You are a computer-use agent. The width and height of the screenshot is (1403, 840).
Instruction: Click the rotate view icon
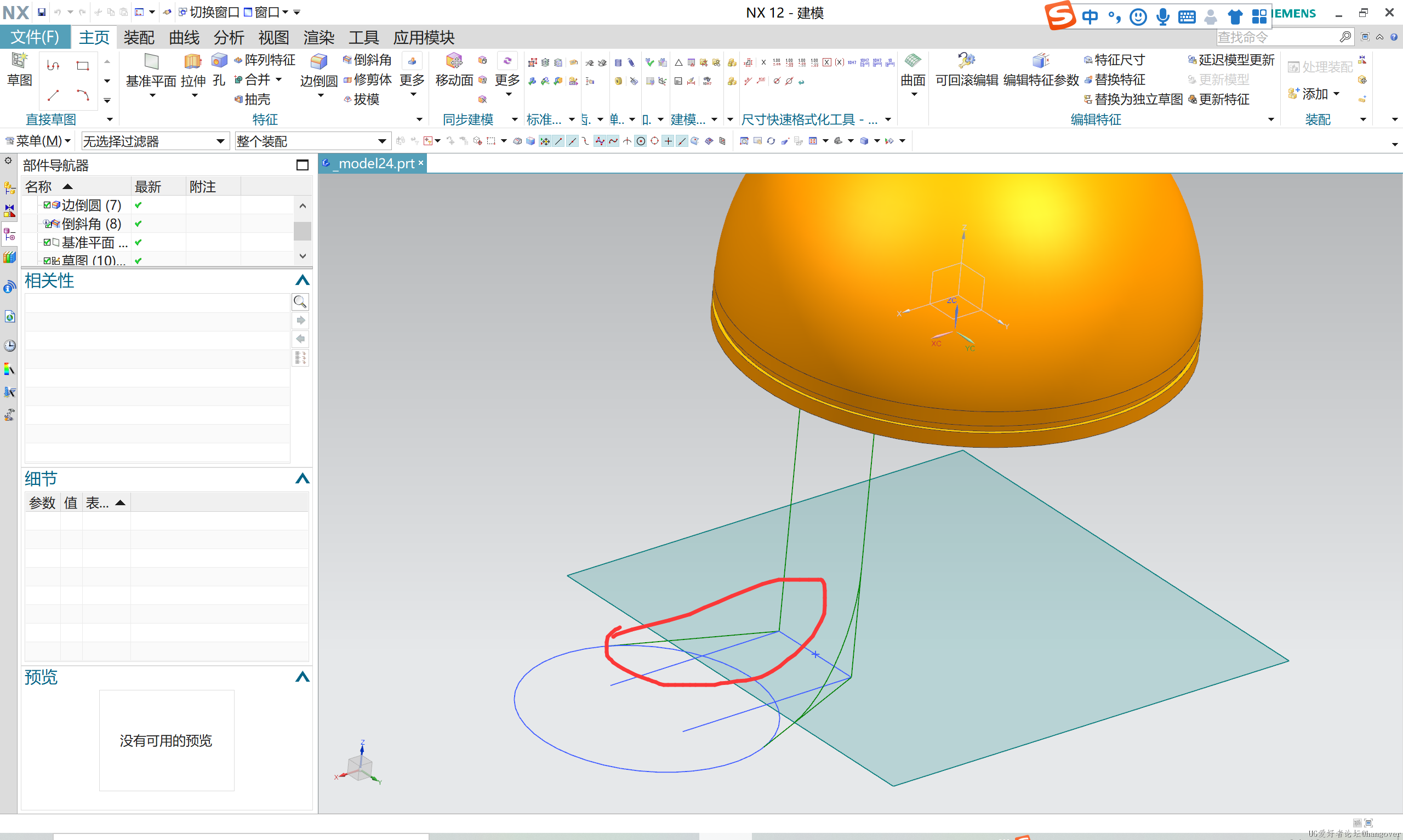771,141
